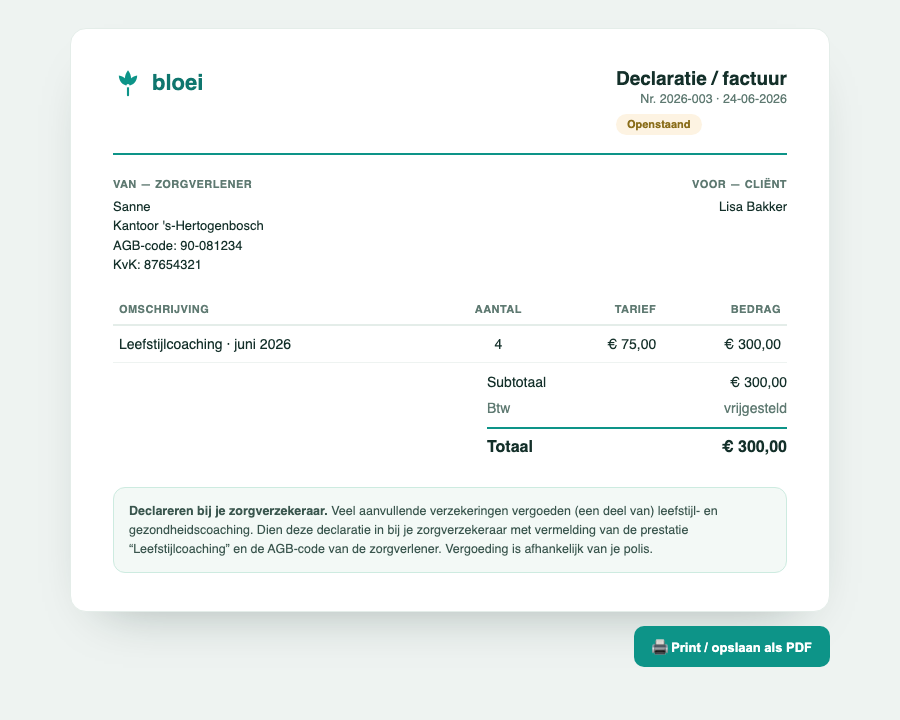Click the bloei leaf logo icon
The image size is (900, 720).
click(128, 83)
